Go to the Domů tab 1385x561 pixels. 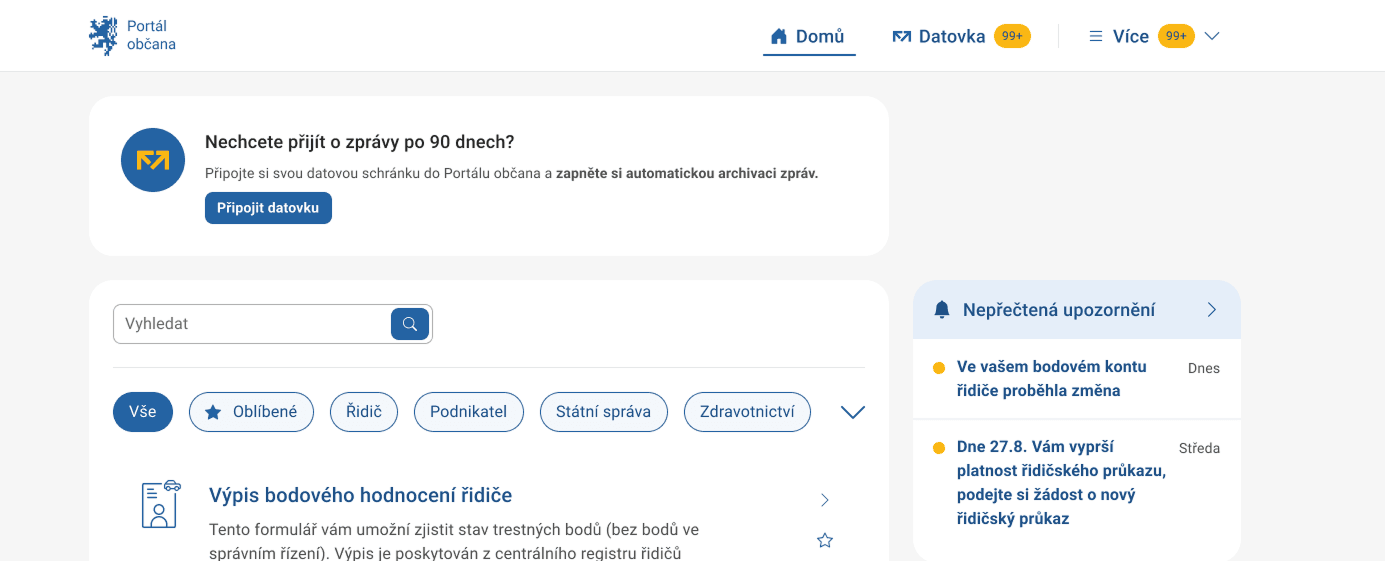point(808,36)
